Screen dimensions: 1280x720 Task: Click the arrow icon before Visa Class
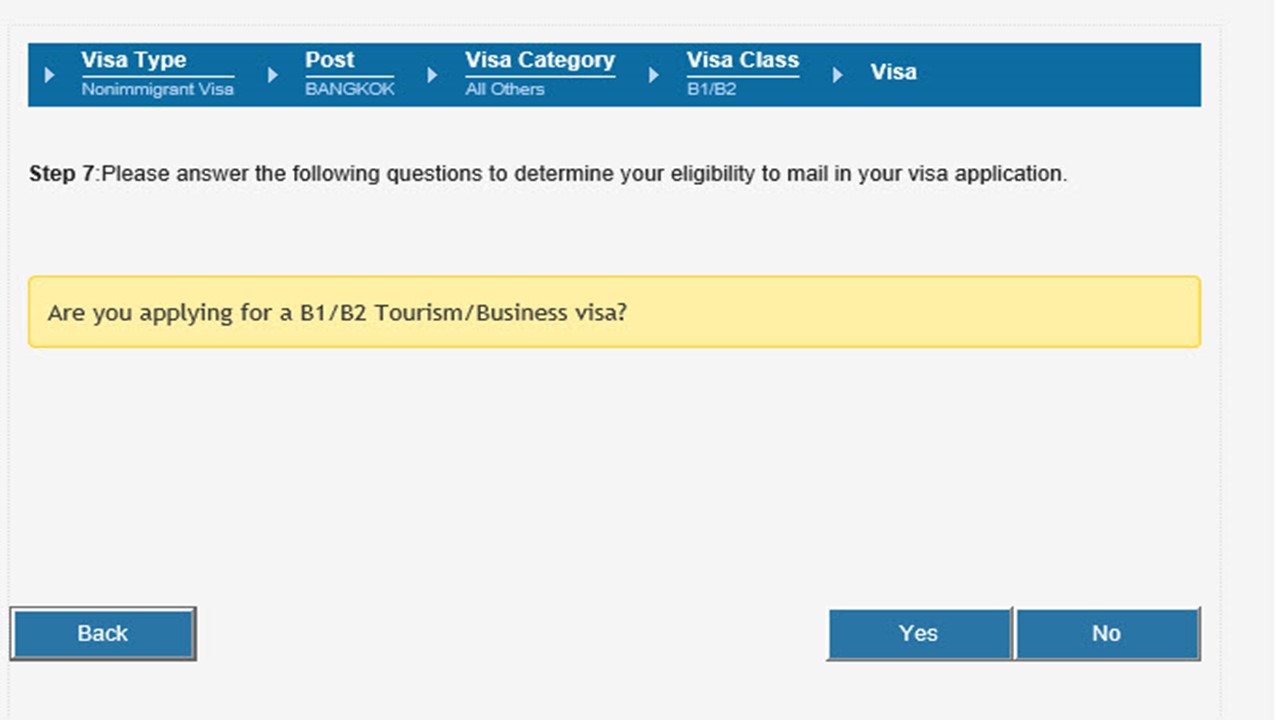click(653, 74)
